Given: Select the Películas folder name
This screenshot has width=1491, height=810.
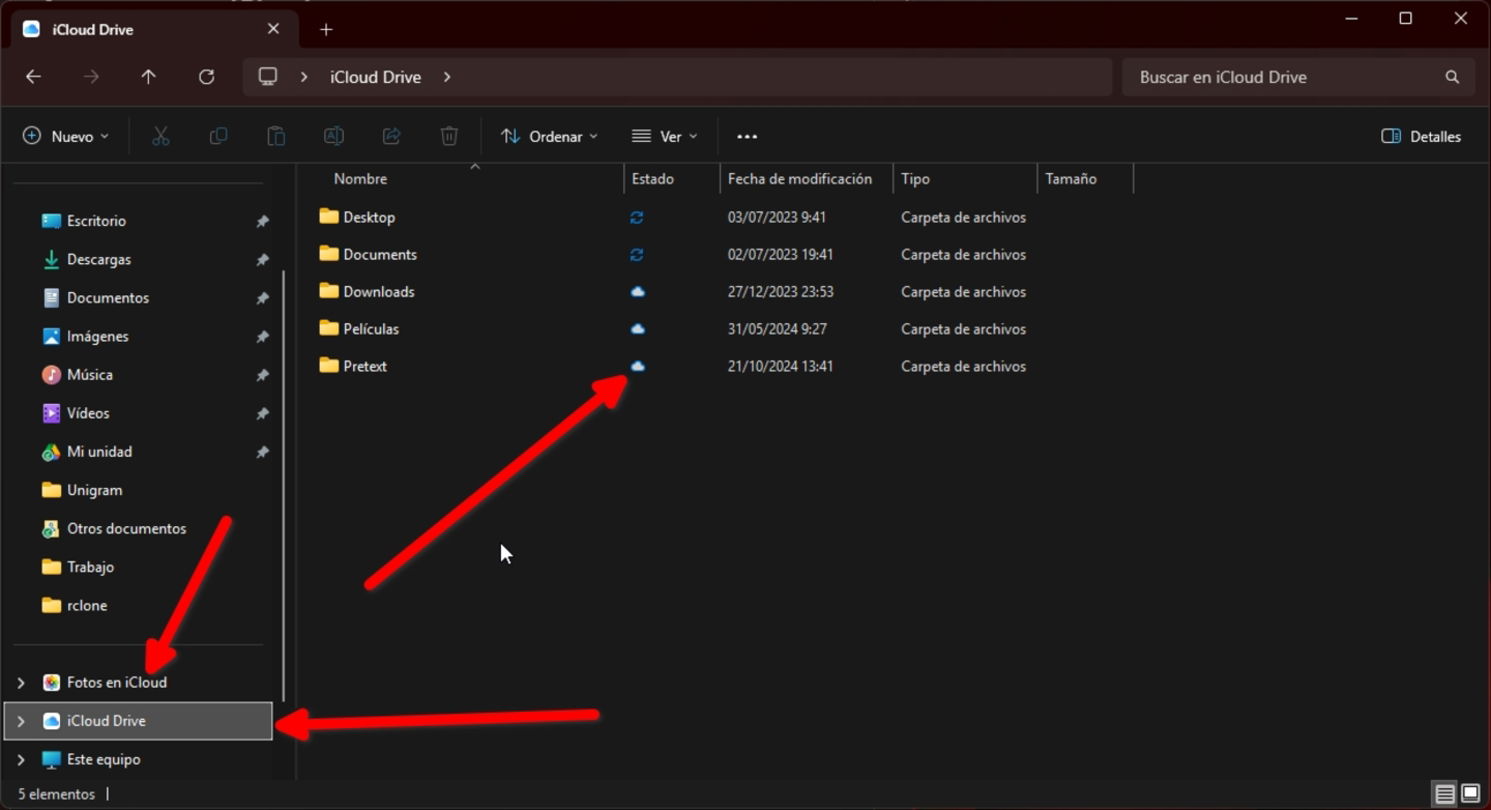Looking at the screenshot, I should pyautogui.click(x=371, y=329).
